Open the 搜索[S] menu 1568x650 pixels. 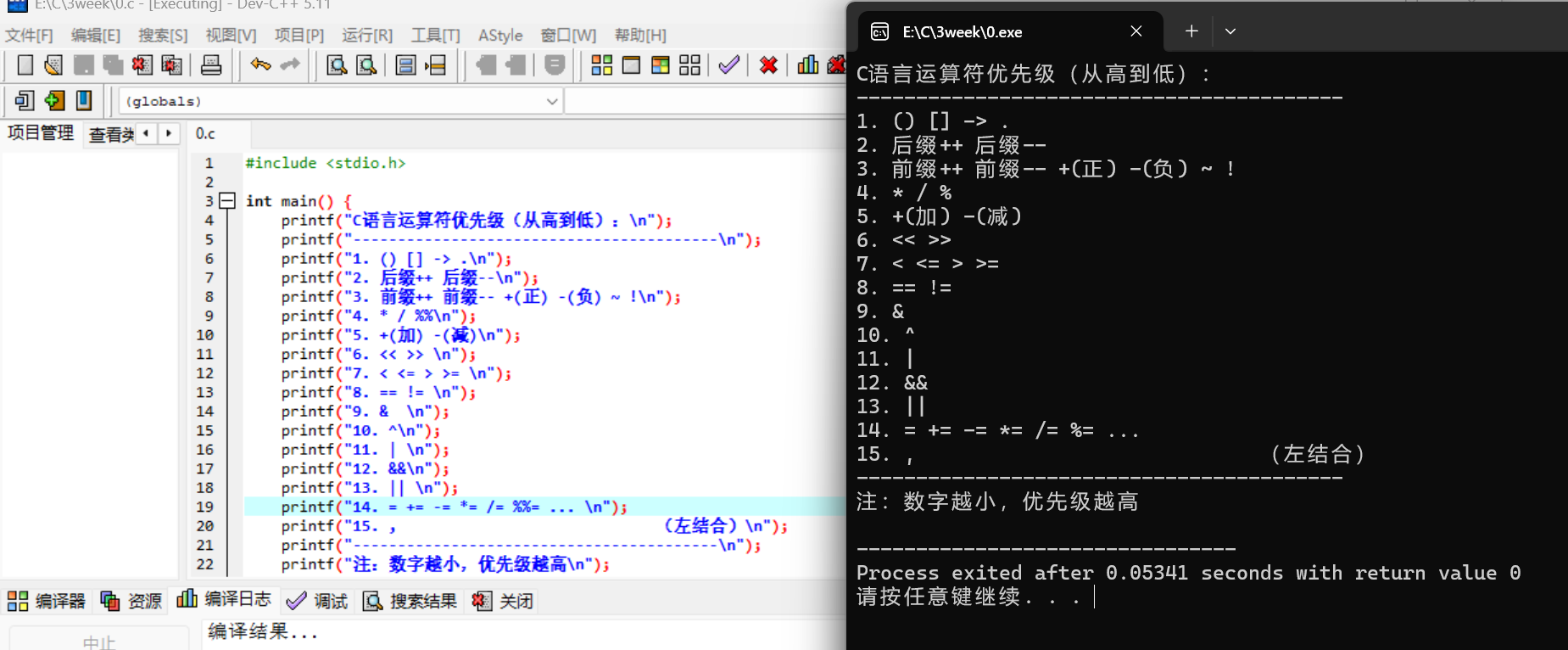coord(163,36)
